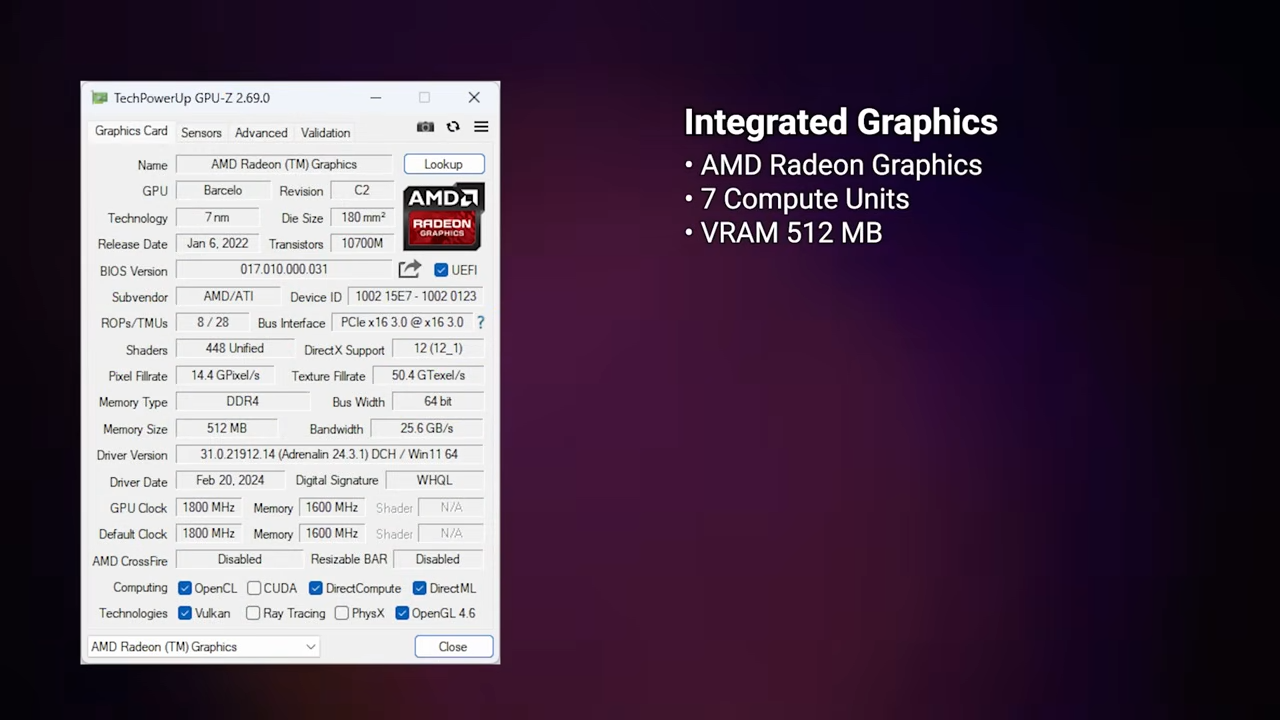Click the GPU-Z title bar app icon
Screen dimensions: 1280x720
[99, 98]
